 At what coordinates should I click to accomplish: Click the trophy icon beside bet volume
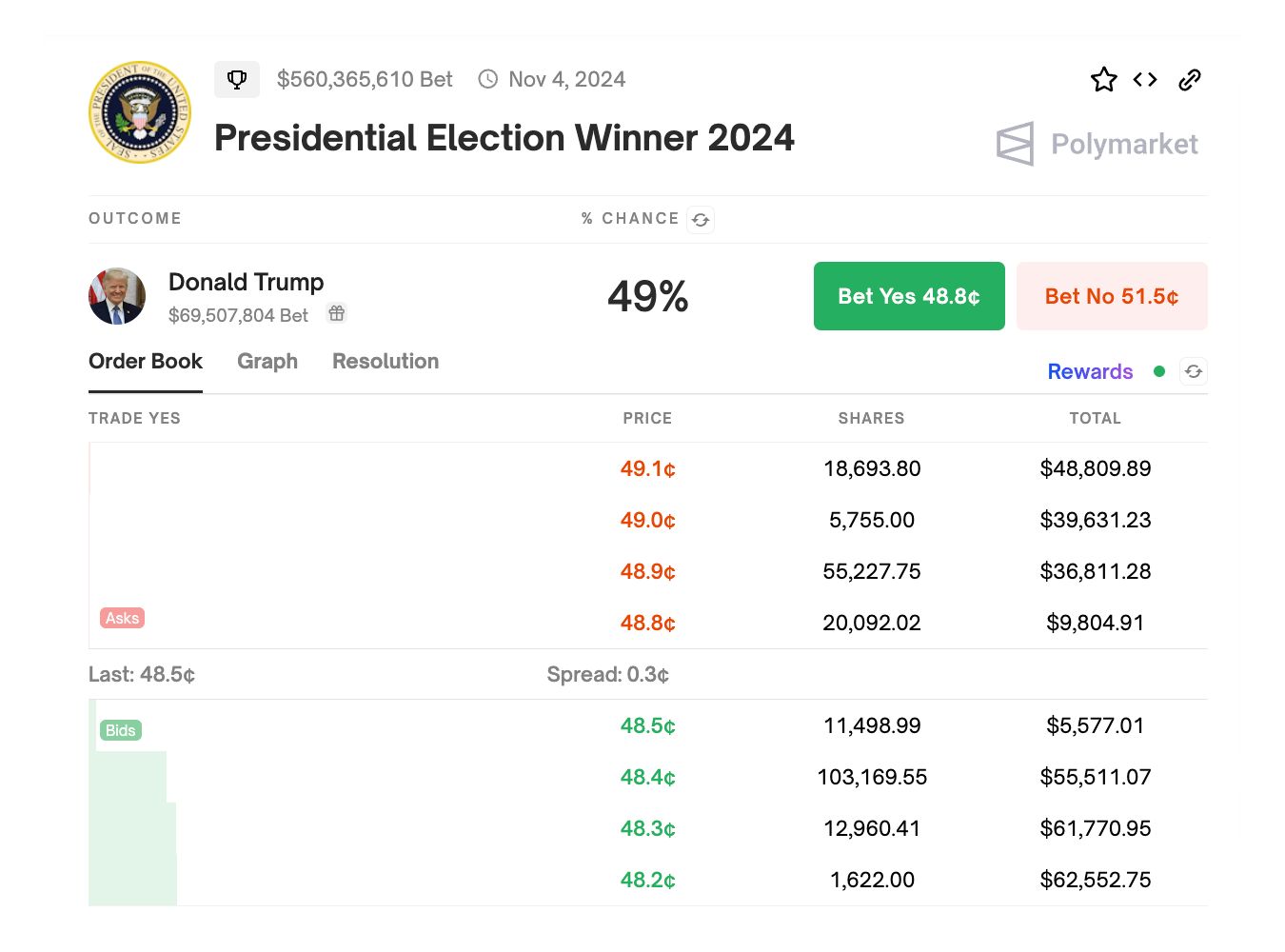point(237,79)
